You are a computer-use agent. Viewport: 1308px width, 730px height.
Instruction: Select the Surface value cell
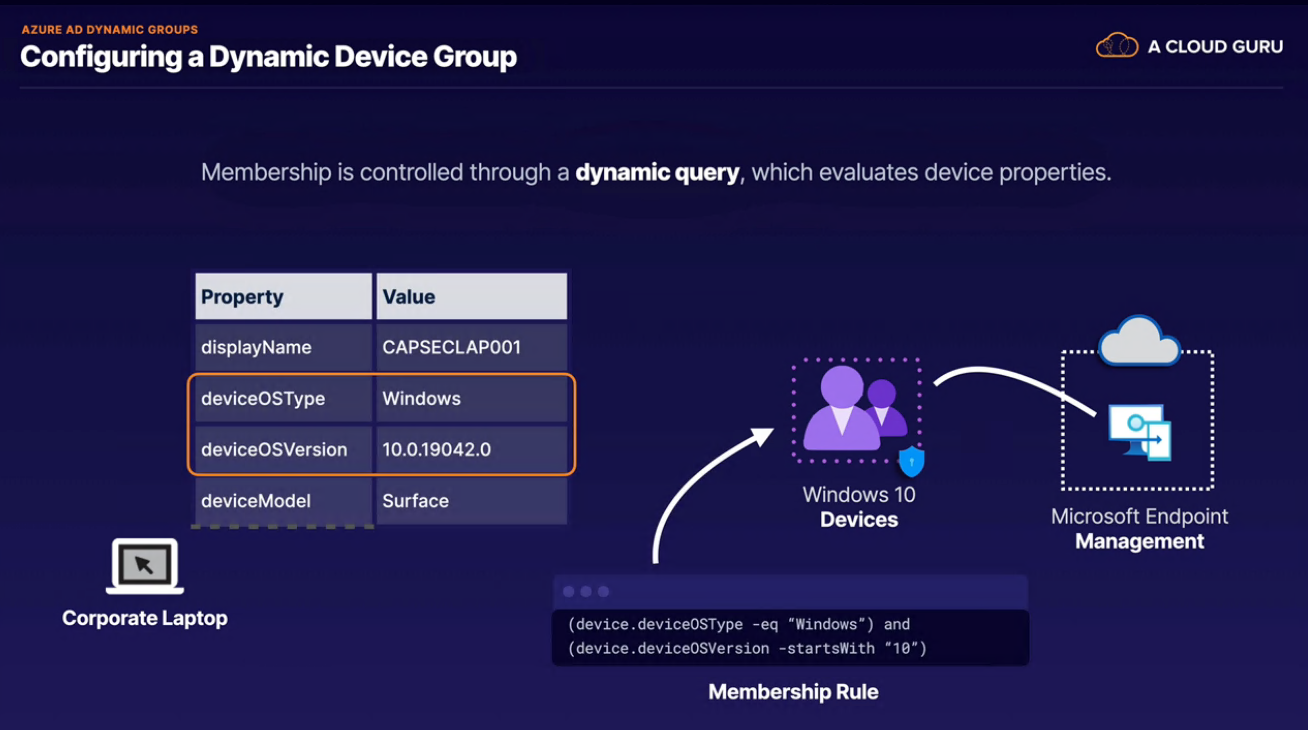point(471,501)
